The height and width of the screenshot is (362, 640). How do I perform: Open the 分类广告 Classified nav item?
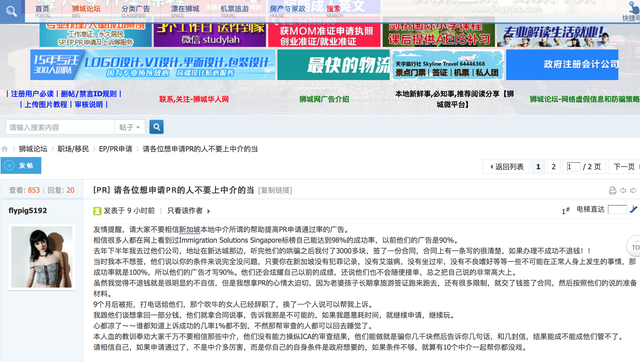click(x=135, y=11)
